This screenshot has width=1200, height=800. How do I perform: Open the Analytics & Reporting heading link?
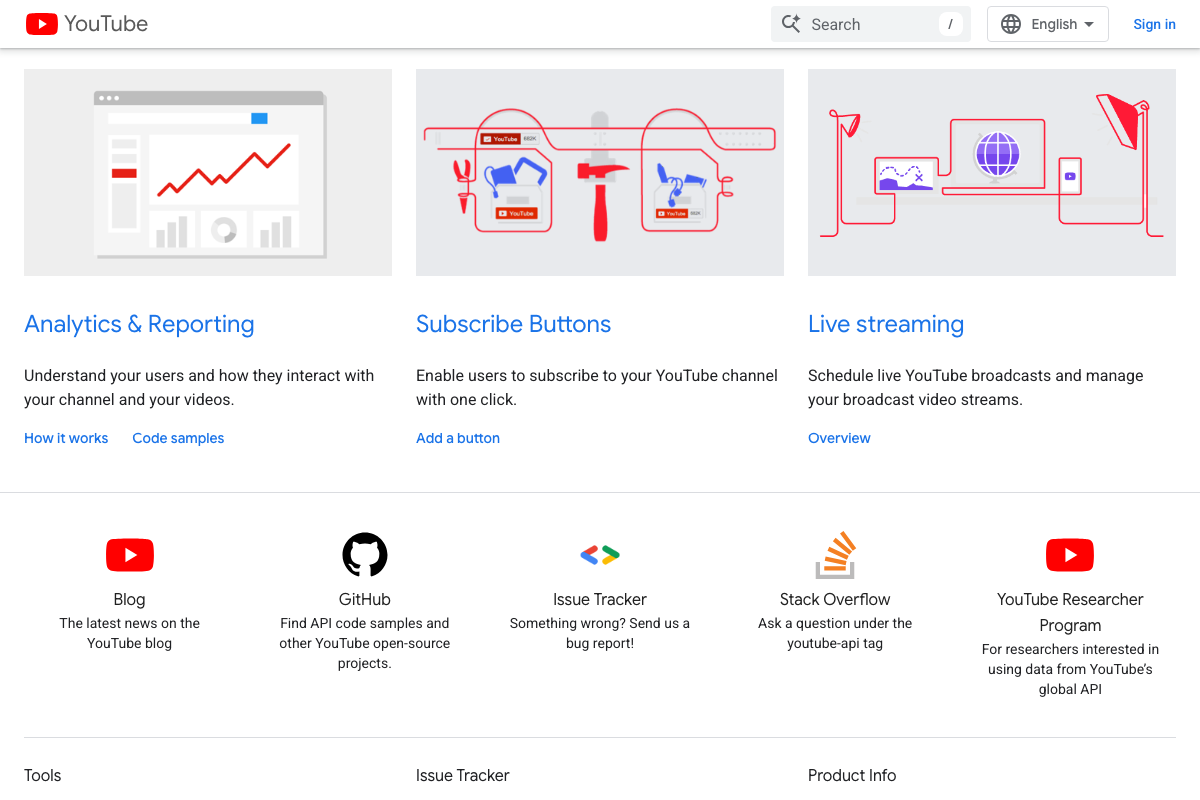coord(139,324)
